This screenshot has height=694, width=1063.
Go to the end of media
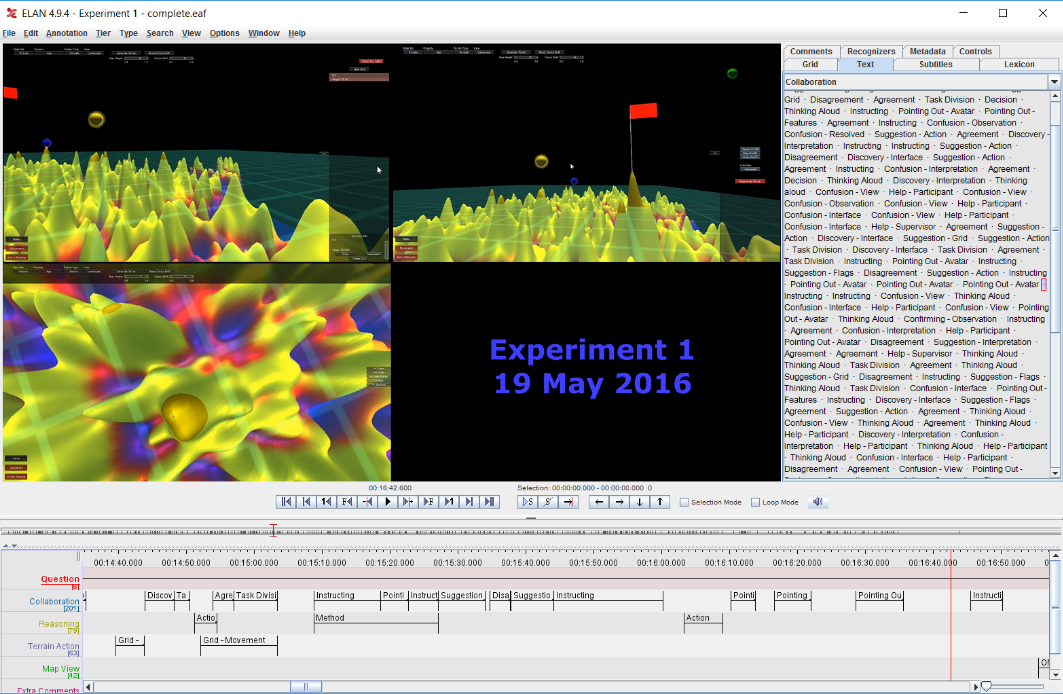point(489,502)
